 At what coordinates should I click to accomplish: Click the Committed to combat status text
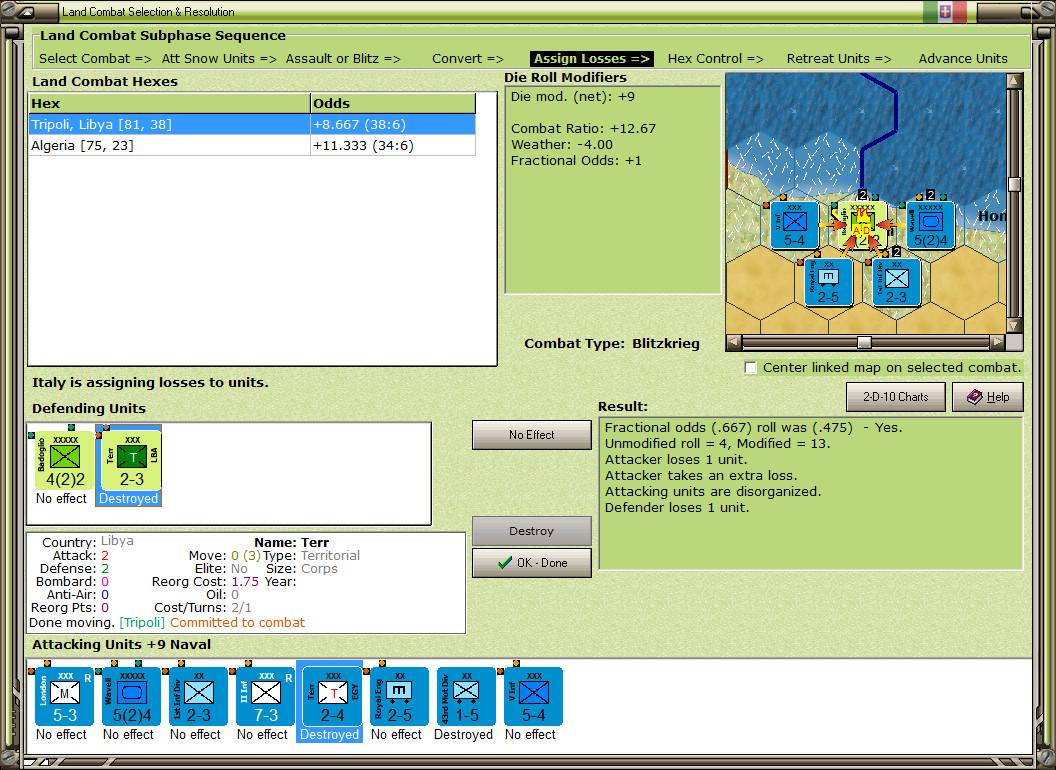point(237,622)
